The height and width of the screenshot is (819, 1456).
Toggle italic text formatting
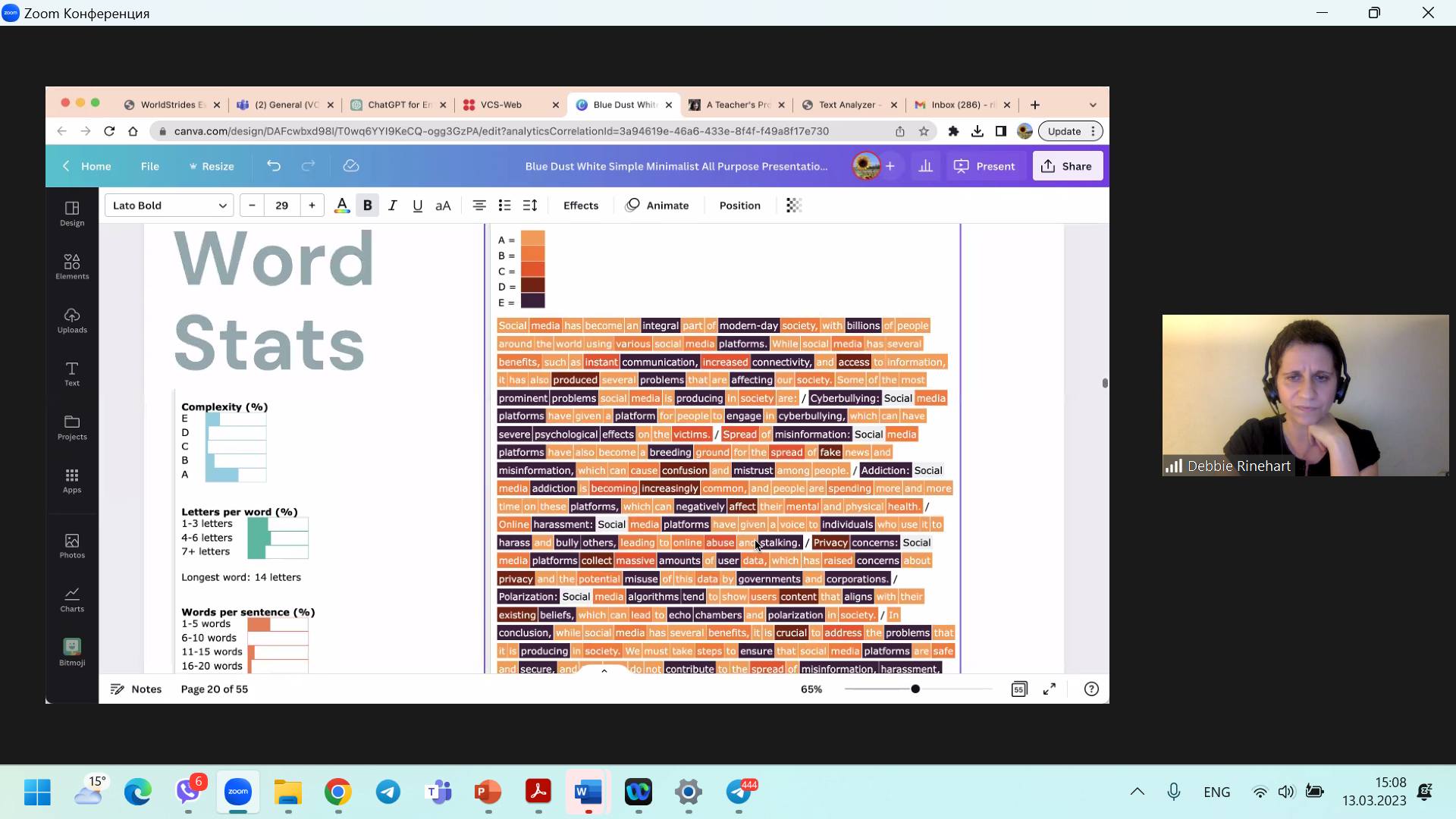(x=393, y=206)
